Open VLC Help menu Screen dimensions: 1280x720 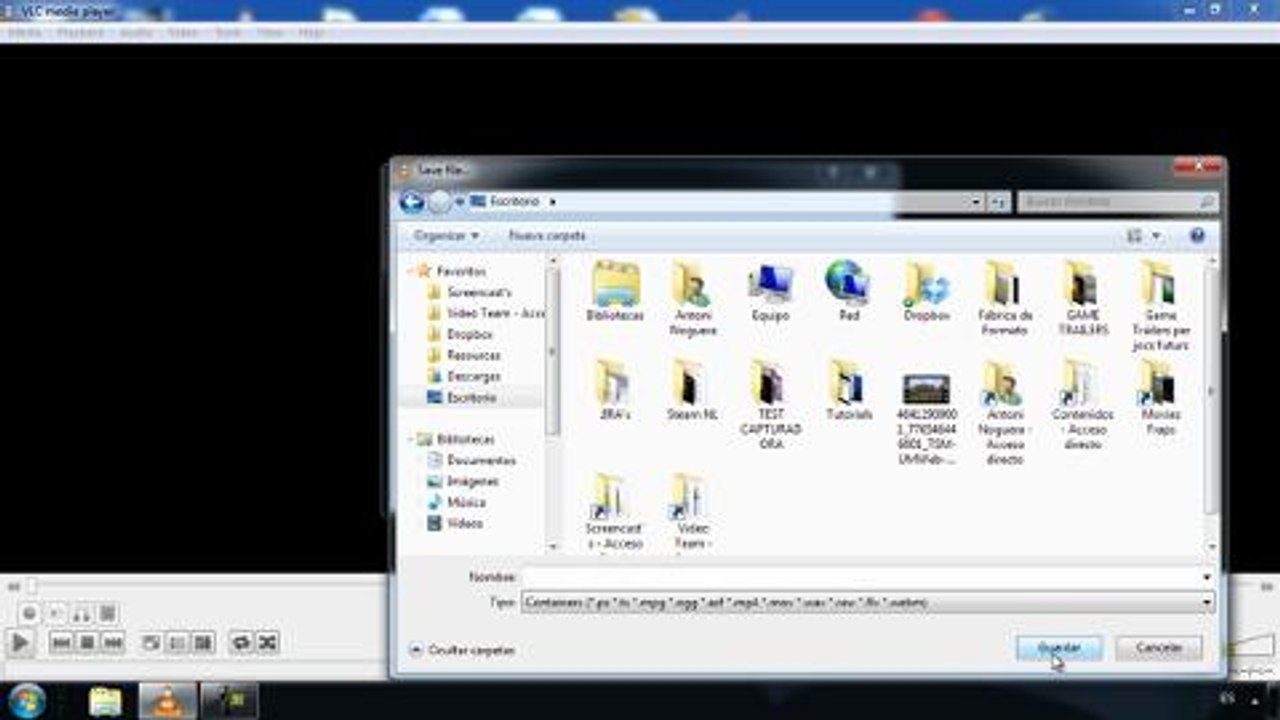(x=311, y=33)
